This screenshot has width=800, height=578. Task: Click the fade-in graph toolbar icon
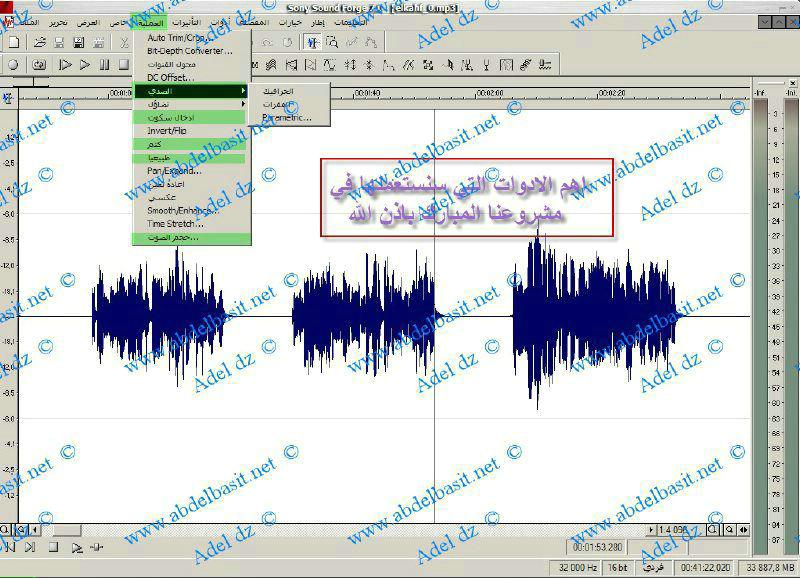(291, 65)
